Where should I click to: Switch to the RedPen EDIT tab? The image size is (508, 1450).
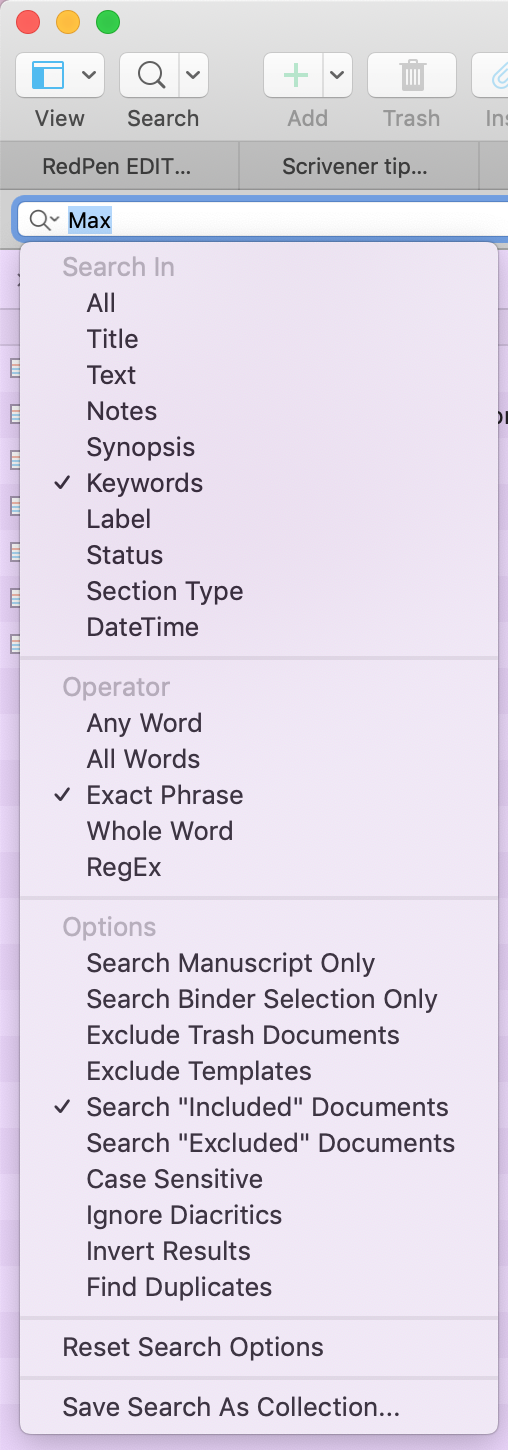(119, 166)
